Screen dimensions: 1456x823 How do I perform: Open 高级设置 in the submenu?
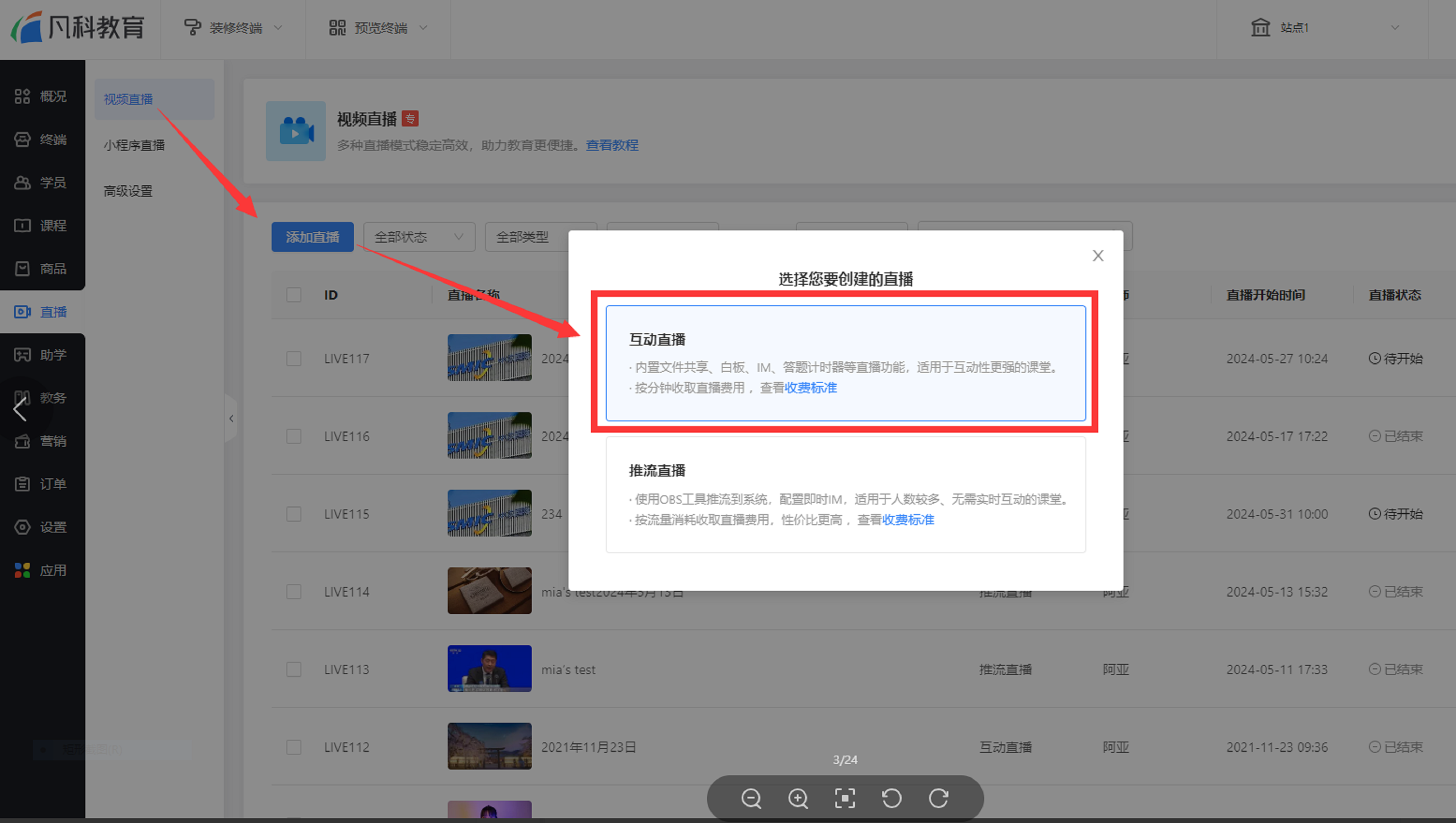click(128, 191)
